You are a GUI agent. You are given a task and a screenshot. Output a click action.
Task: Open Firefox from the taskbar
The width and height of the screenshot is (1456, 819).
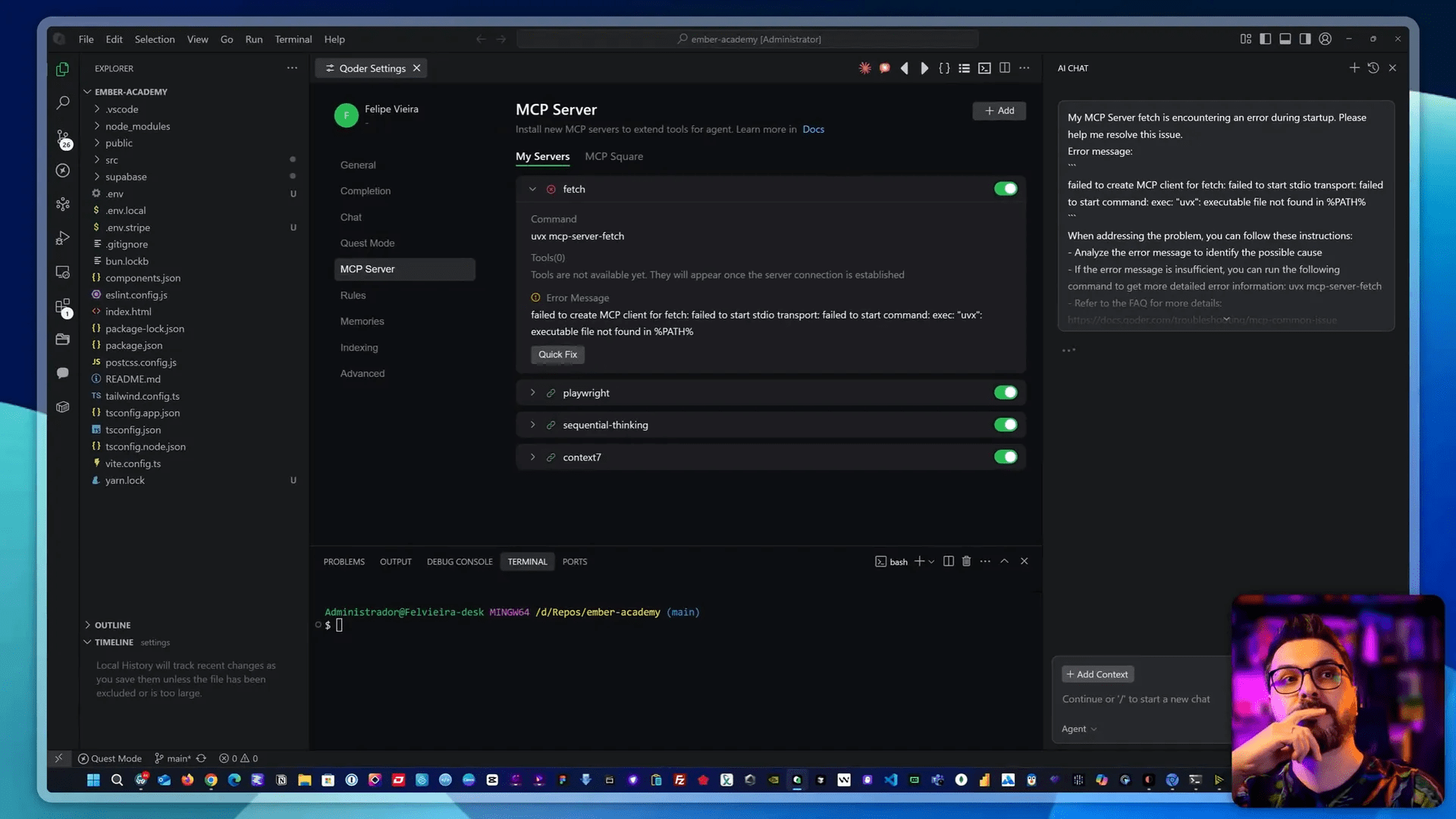click(x=187, y=780)
